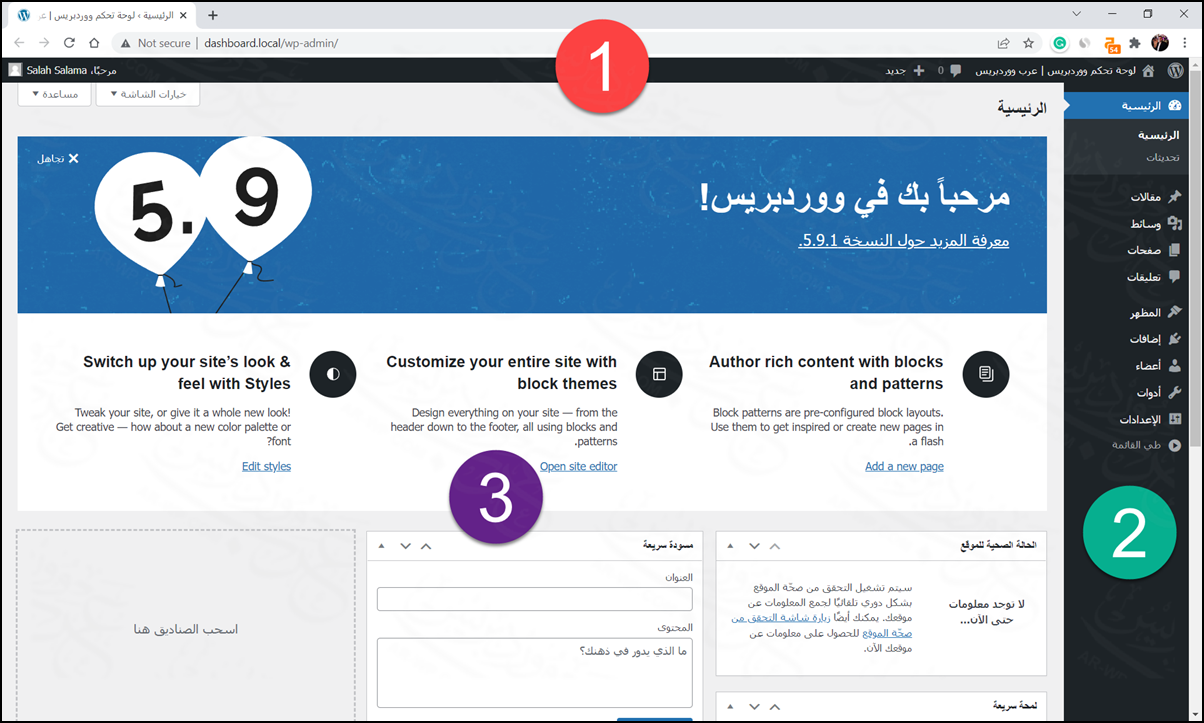Move the مسودة سريعة widget up
Image resolution: width=1204 pixels, height=723 pixels.
tap(426, 546)
